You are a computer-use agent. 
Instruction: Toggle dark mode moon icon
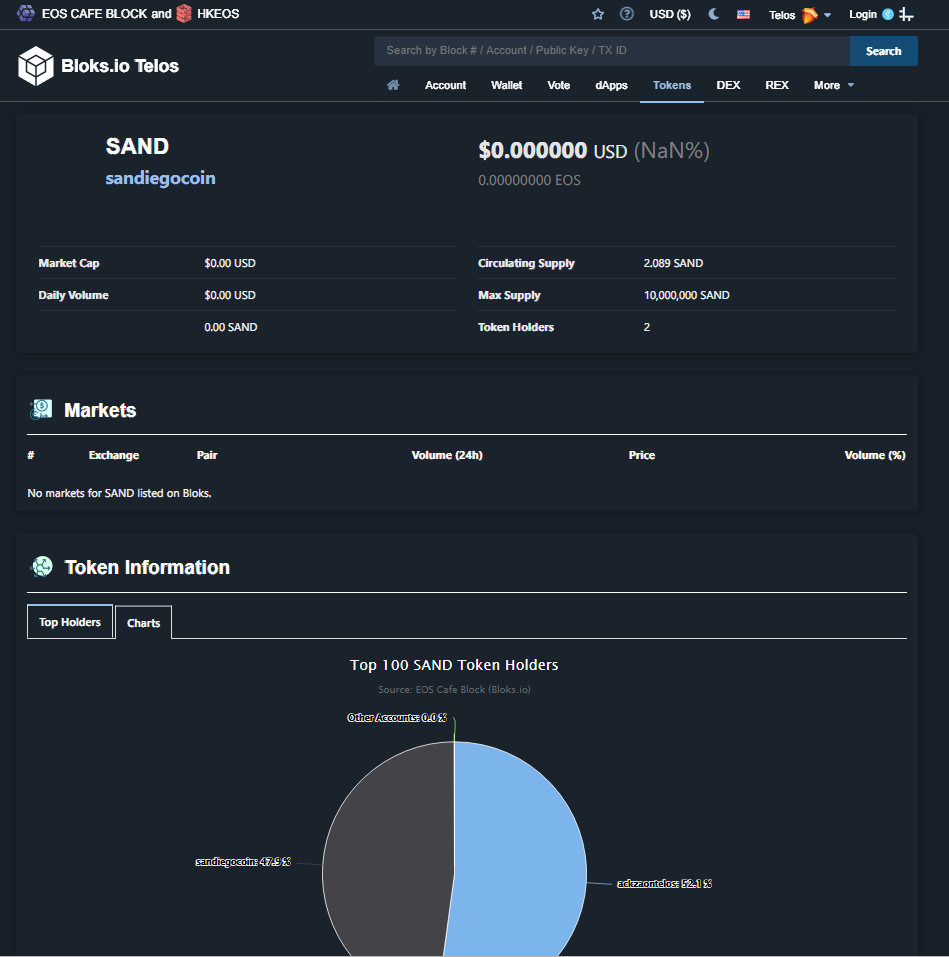(713, 14)
